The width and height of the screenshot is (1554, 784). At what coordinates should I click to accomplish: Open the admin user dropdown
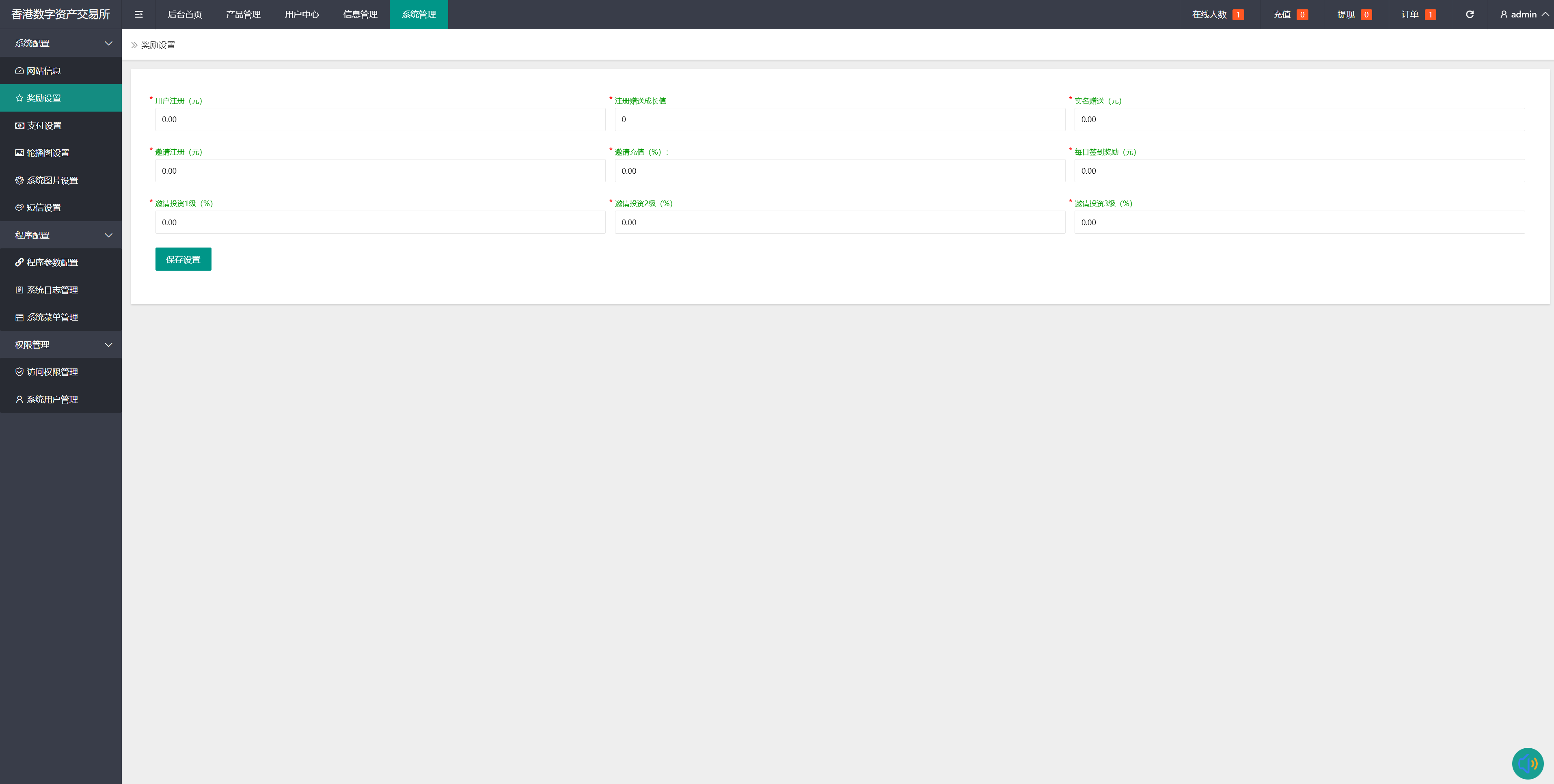tap(1524, 15)
